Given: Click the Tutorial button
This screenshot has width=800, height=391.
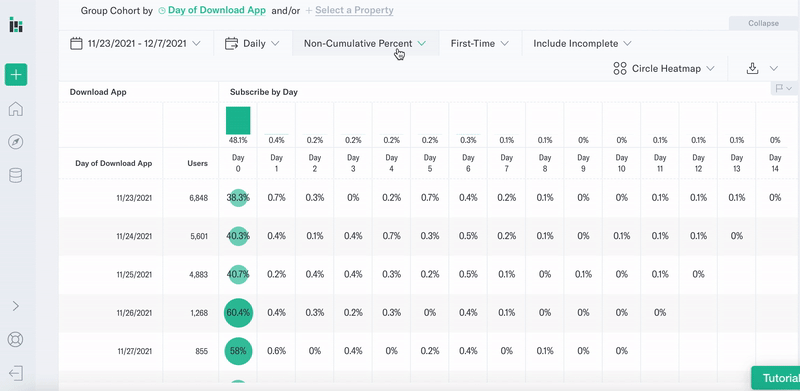Looking at the screenshot, I should point(776,378).
